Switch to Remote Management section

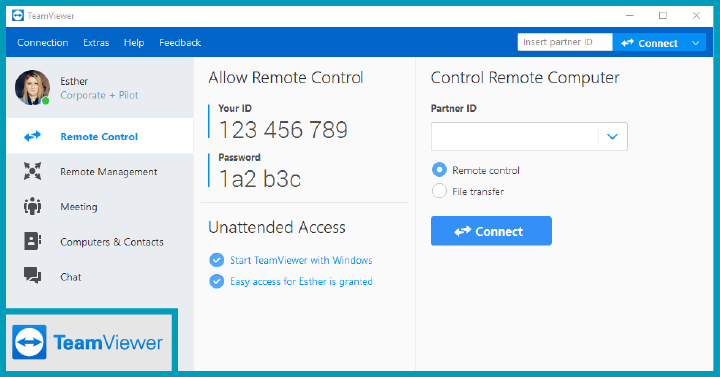[100, 171]
